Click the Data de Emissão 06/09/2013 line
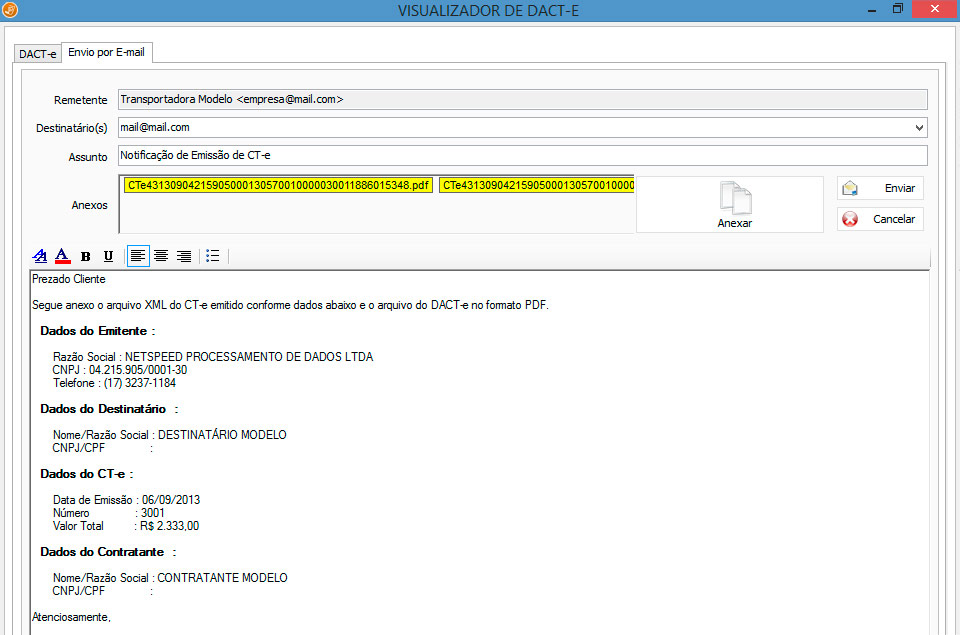Viewport: 960px width, 635px height. click(x=126, y=500)
